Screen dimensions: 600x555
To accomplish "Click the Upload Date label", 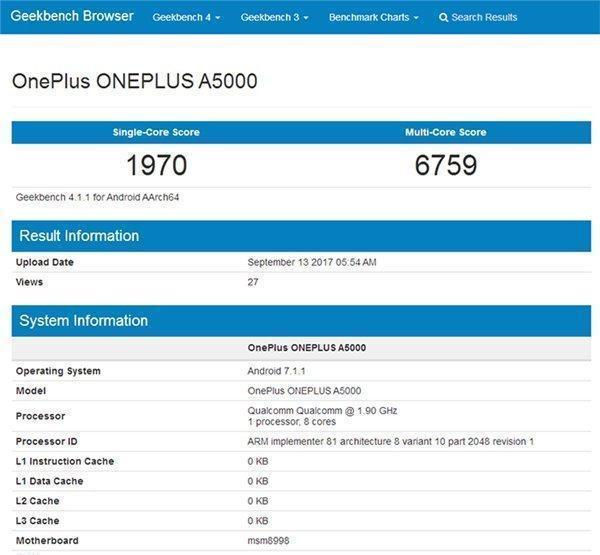I will (x=44, y=262).
